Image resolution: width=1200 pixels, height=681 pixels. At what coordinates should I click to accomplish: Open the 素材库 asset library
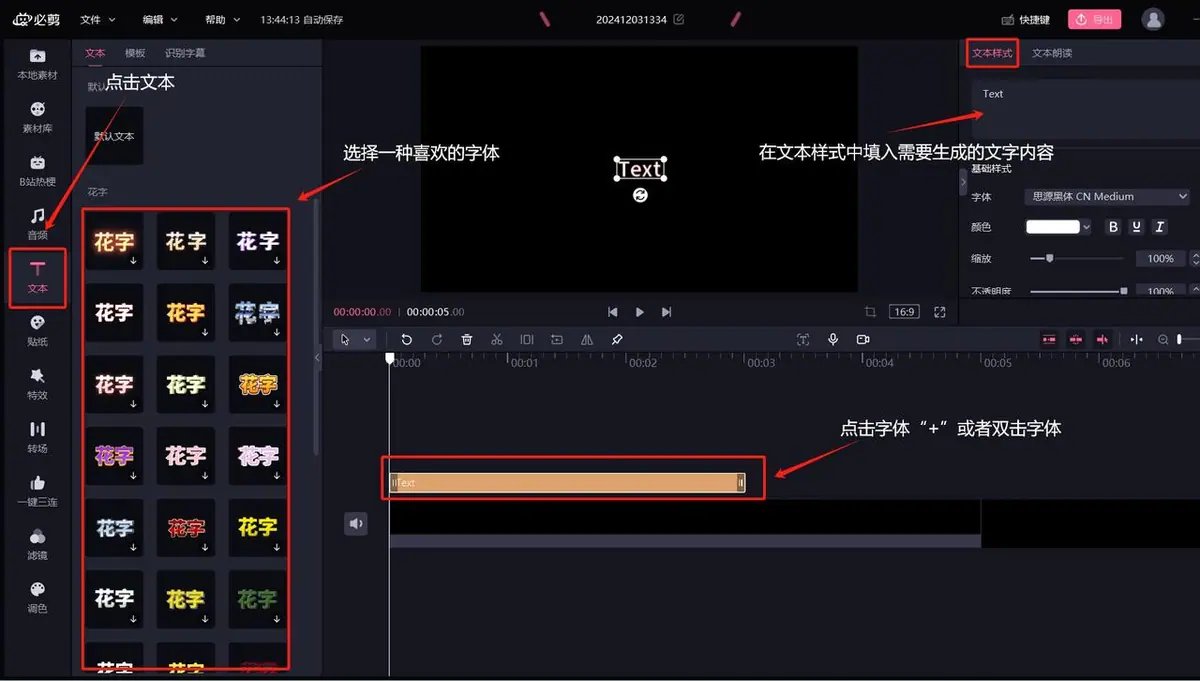point(37,117)
